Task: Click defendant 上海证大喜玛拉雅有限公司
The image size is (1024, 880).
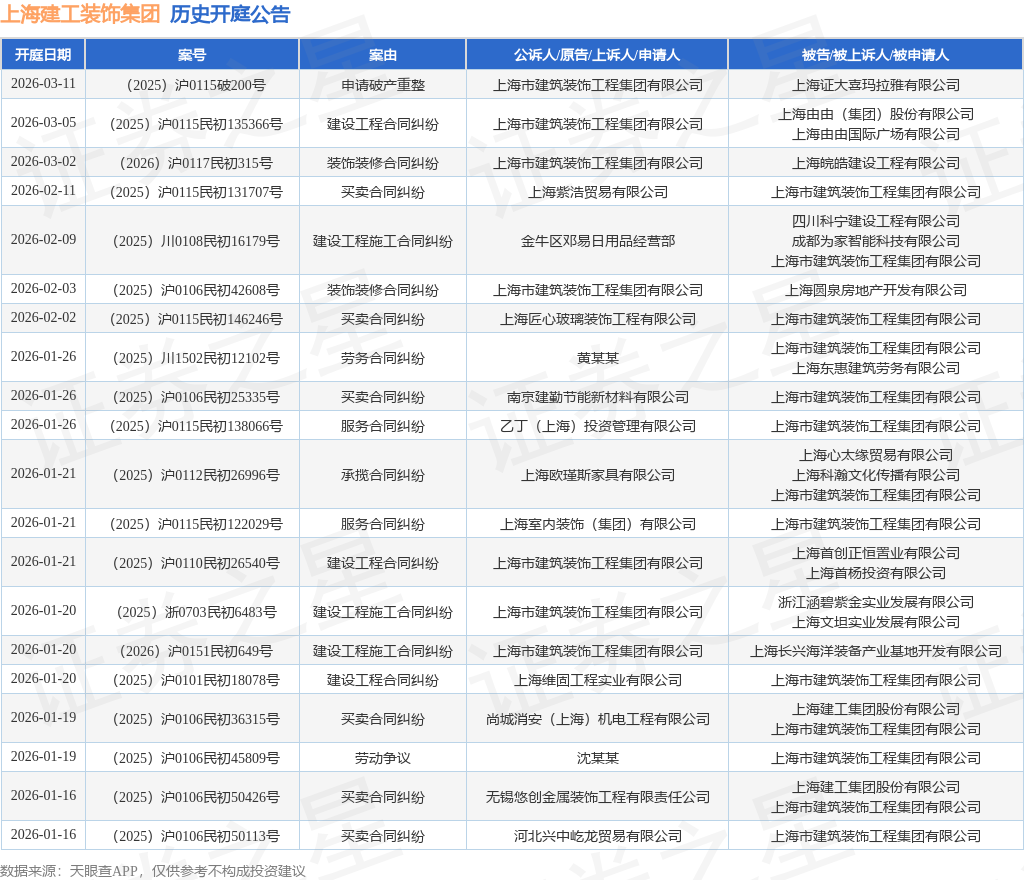Action: click(x=876, y=85)
